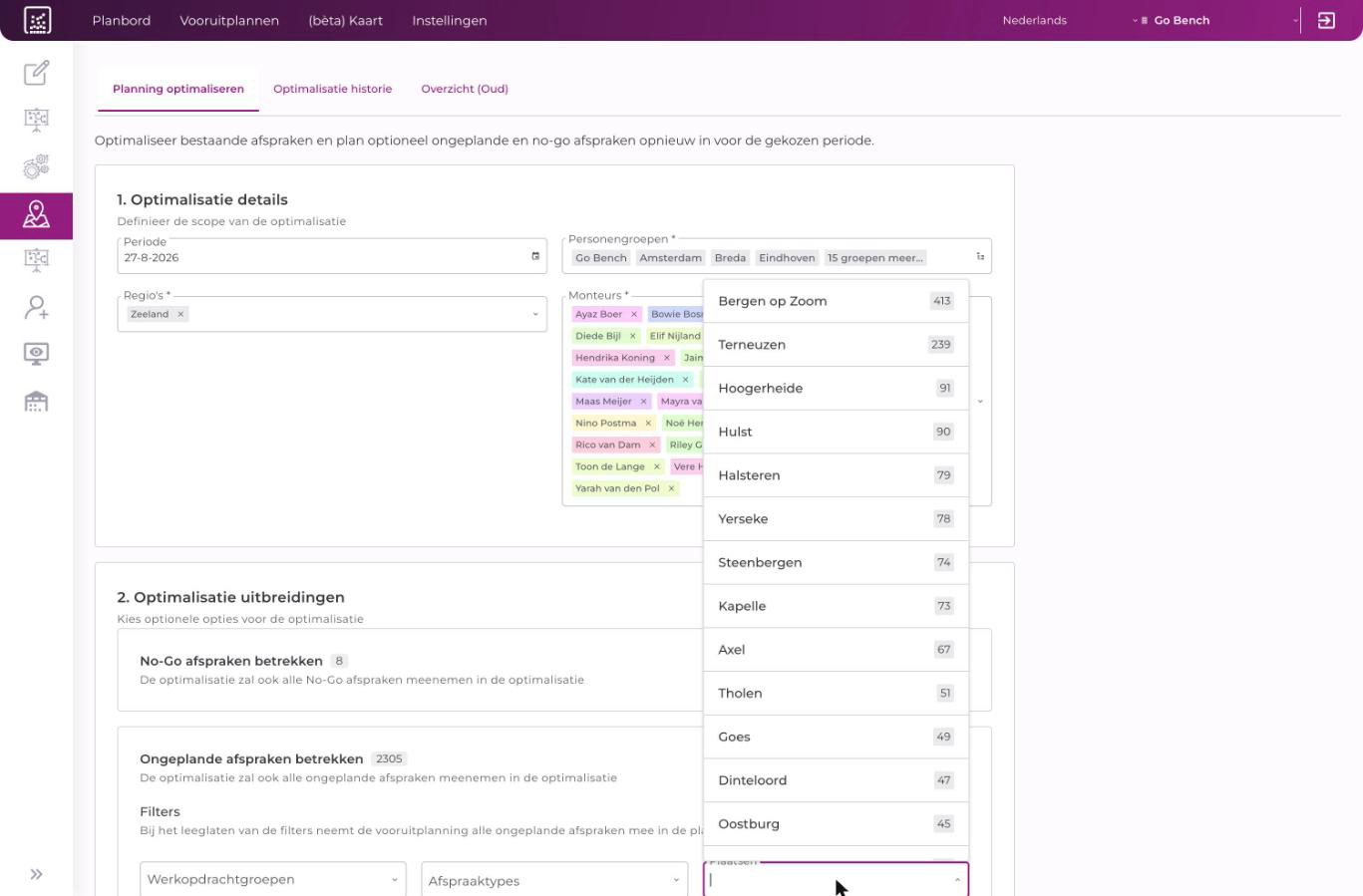1363x896 pixels.
Task: Remove Diede Bijl from Monteurs
Action: [632, 336]
